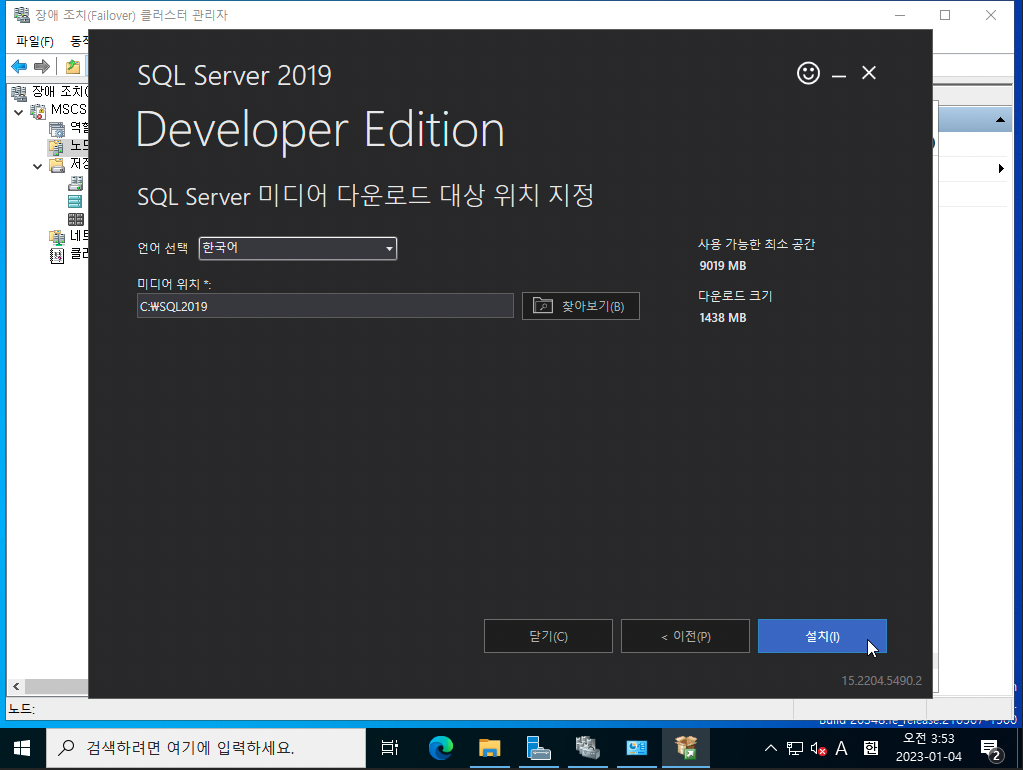Viewport: 1023px width, 770px height.
Task: Minimize the SQL Server installer window
Action: point(838,76)
